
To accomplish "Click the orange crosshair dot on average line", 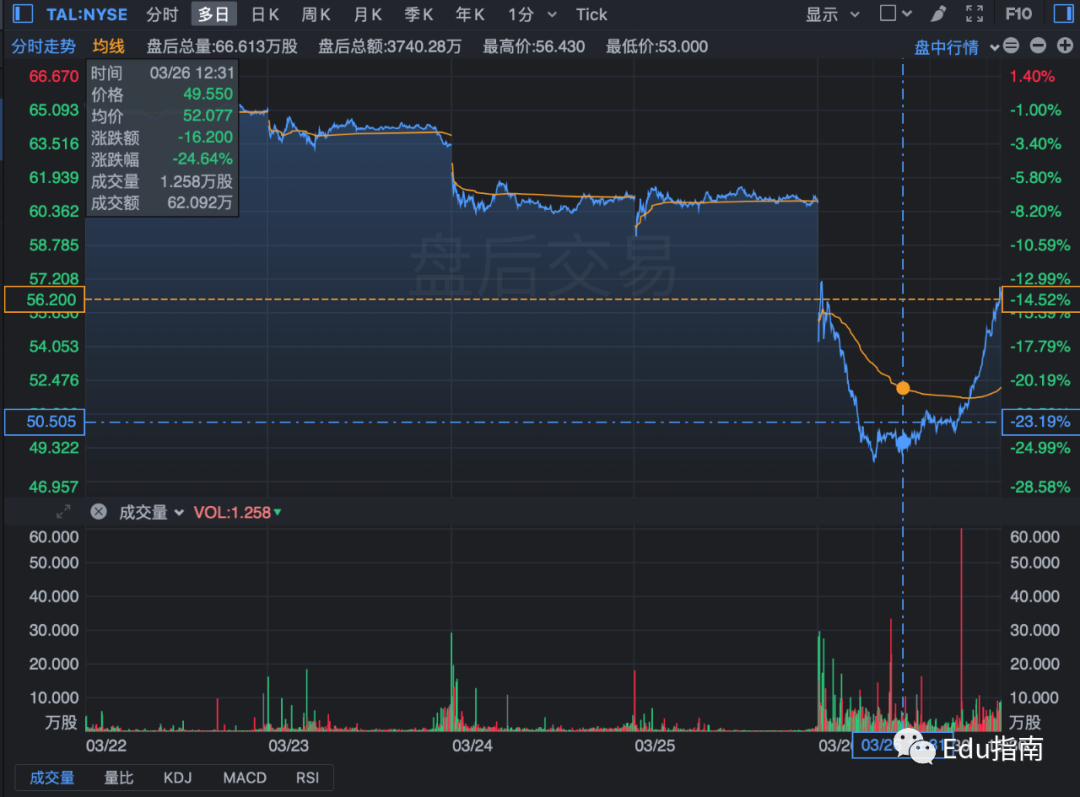I will 903,389.
